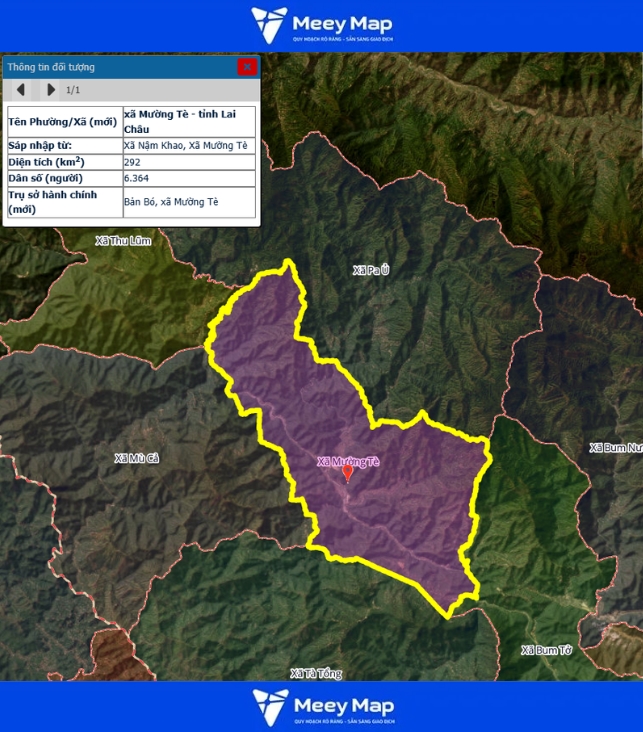Click the Bản Bó, xã Mường Tè cell

[188, 202]
